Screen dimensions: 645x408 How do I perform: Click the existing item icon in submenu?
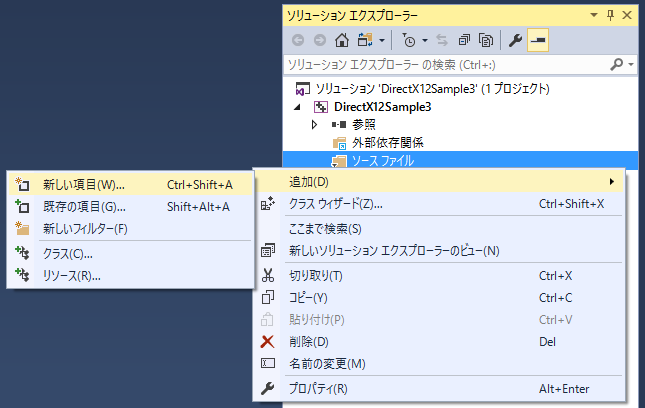pyautogui.click(x=22, y=206)
